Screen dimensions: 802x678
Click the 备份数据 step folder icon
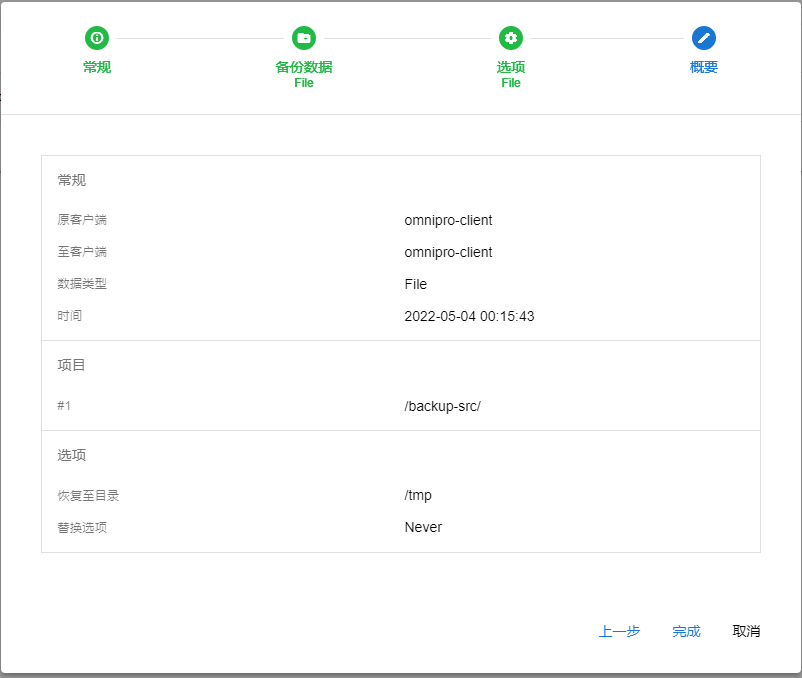tap(304, 38)
